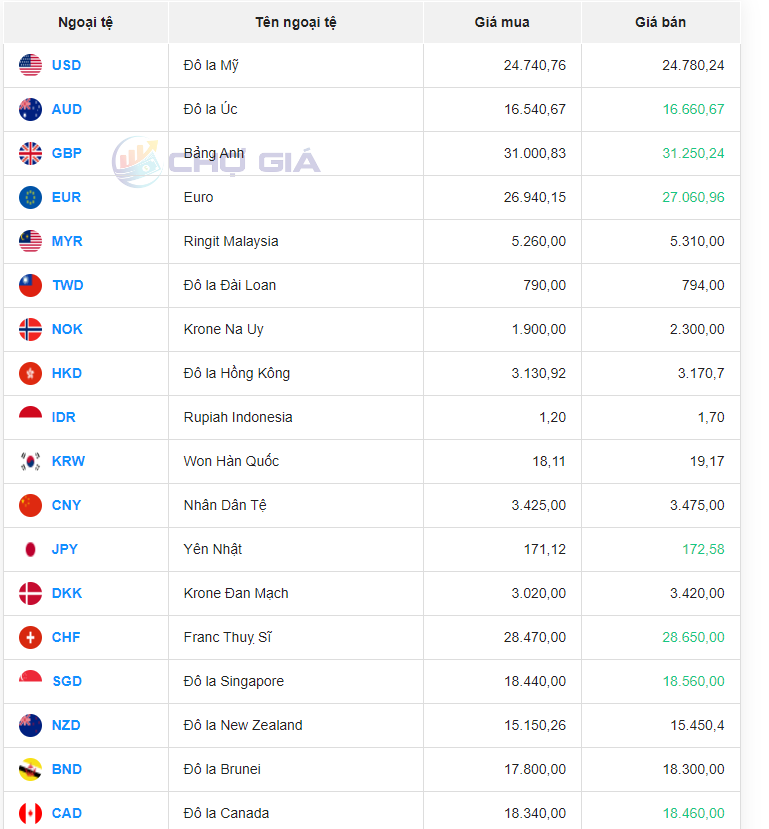Image resolution: width=769 pixels, height=829 pixels.
Task: Click the 'Giá bán' column header
Action: pos(660,22)
